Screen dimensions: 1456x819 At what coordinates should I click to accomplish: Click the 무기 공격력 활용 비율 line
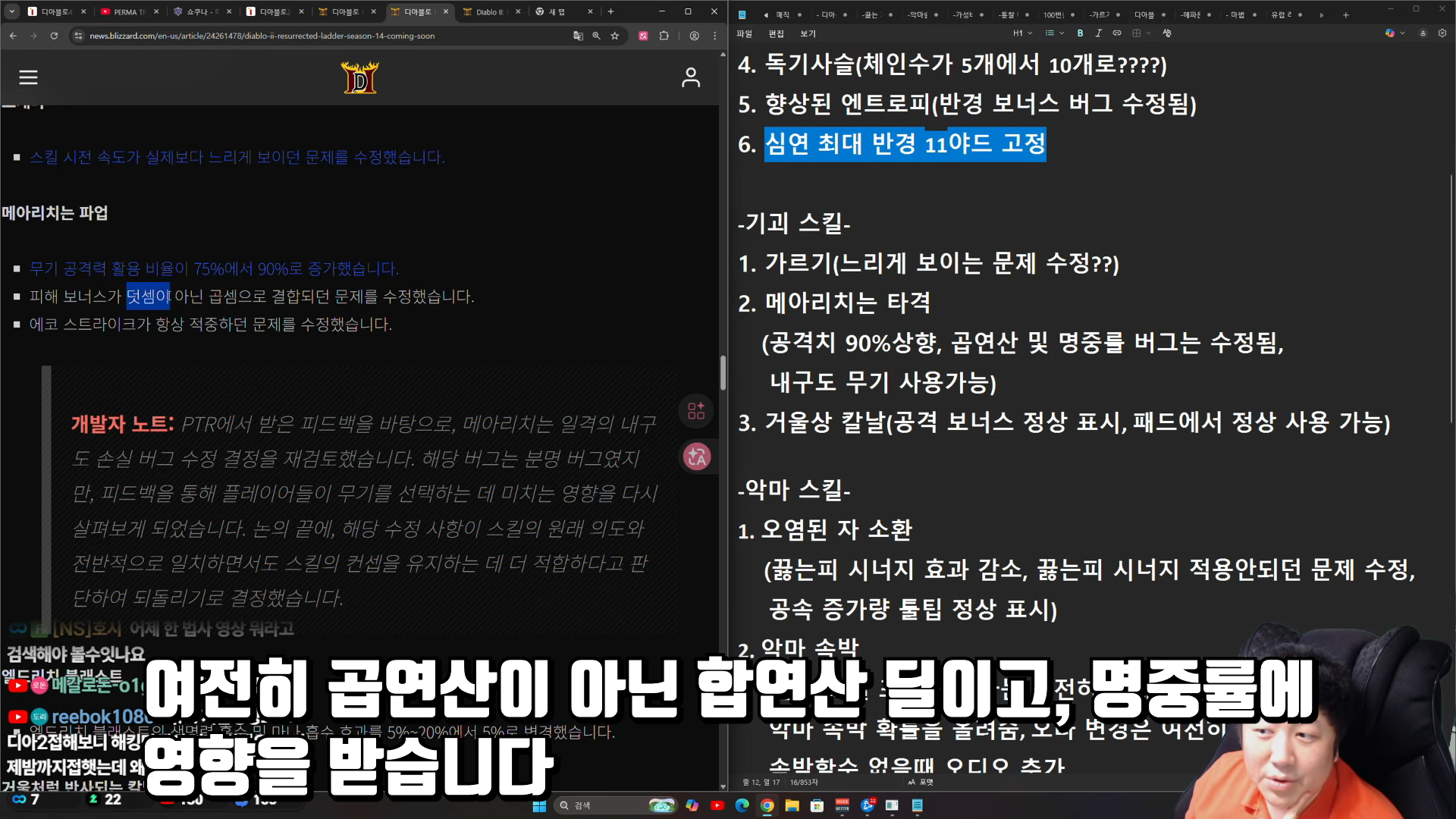point(214,268)
